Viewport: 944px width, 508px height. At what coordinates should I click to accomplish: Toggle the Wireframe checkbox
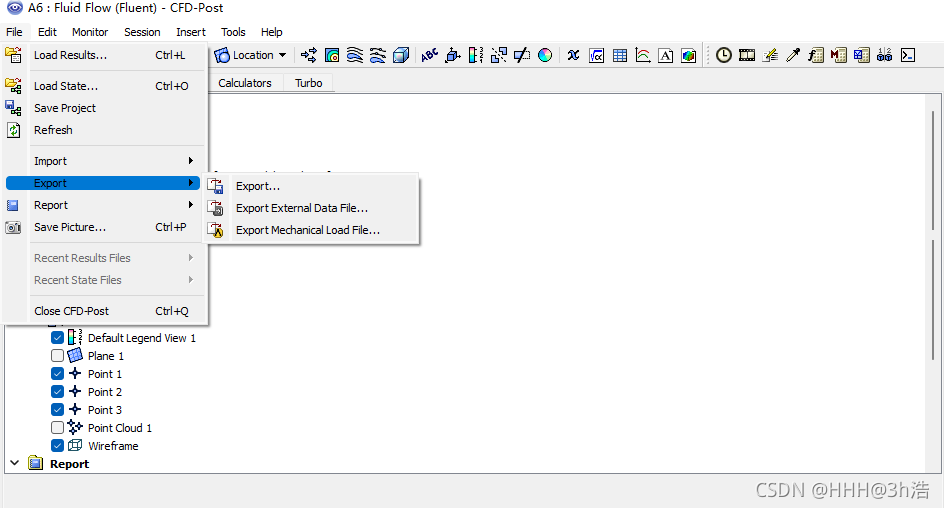[57, 446]
